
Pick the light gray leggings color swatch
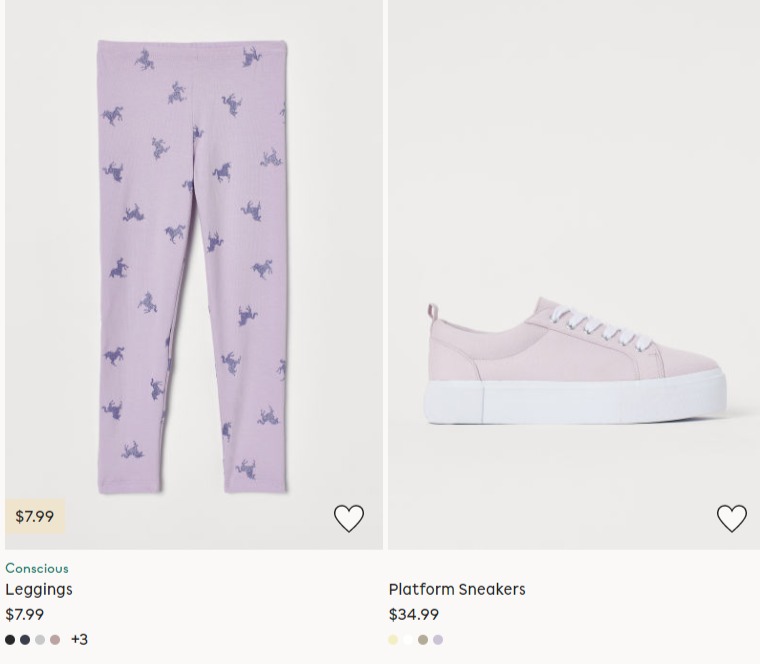pos(40,640)
